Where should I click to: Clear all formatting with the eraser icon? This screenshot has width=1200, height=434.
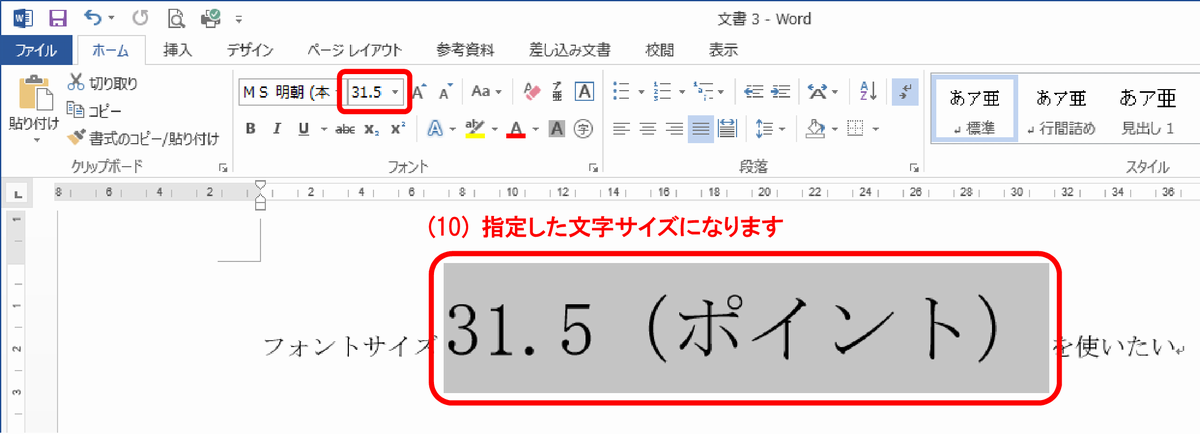pos(531,91)
